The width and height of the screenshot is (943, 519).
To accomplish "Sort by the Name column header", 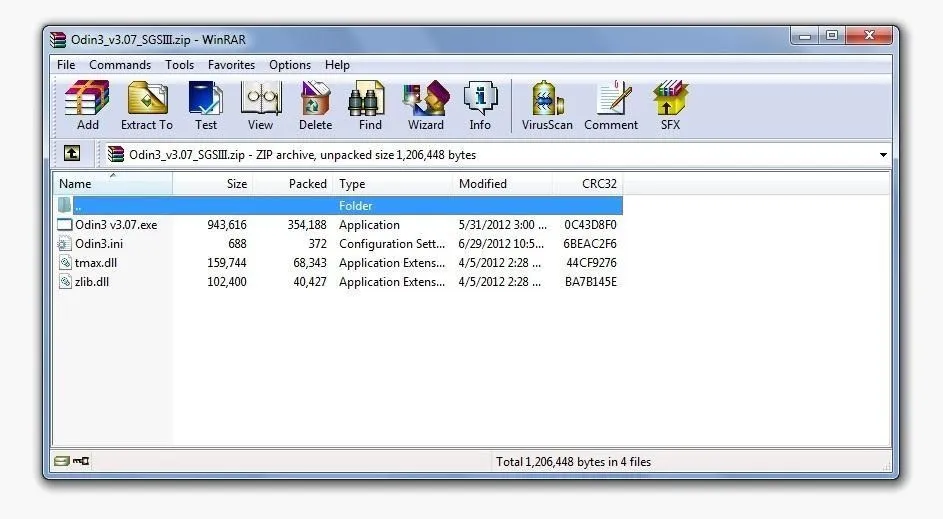I will coord(113,183).
